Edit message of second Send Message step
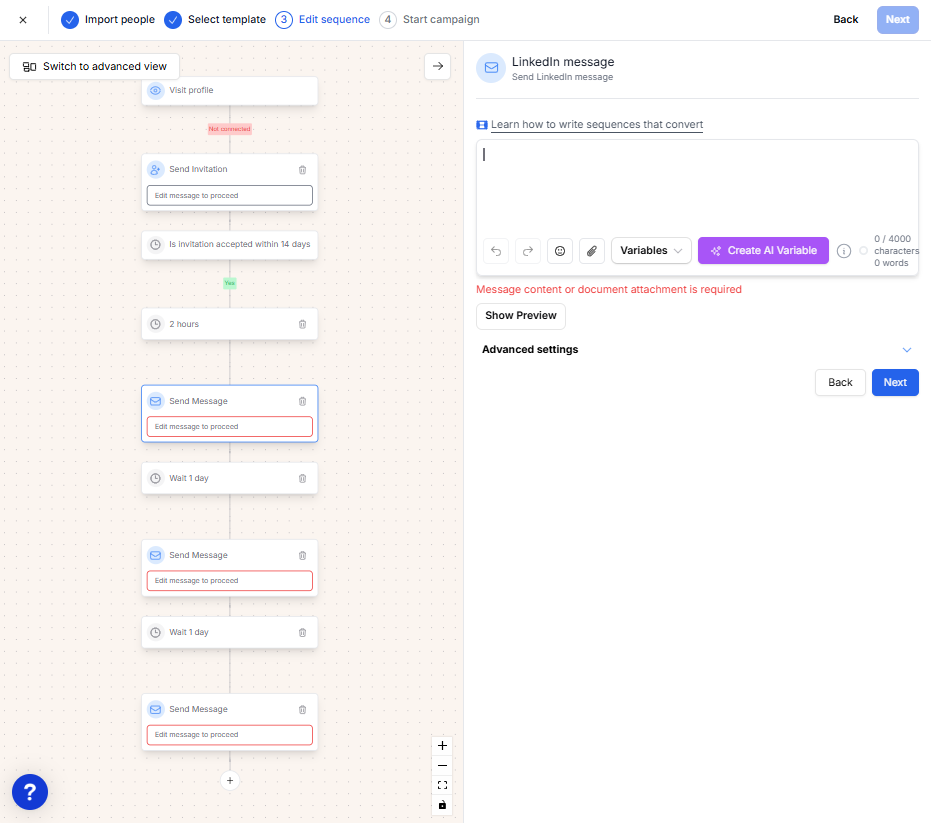This screenshot has width=944, height=823. (x=229, y=580)
